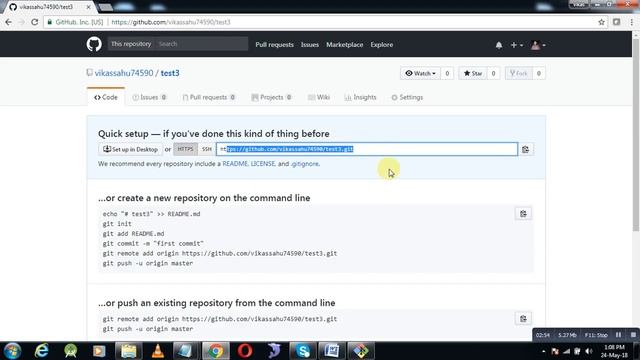Show hidden tray icons arrow
The height and width of the screenshot is (360, 640).
click(543, 351)
